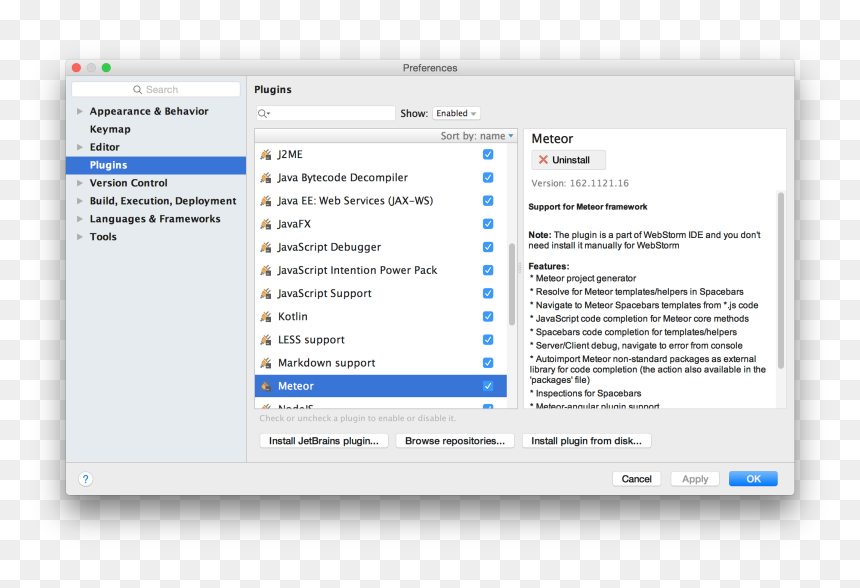Select the Plugins settings page
Screen dimensions: 860x588
click(x=156, y=165)
